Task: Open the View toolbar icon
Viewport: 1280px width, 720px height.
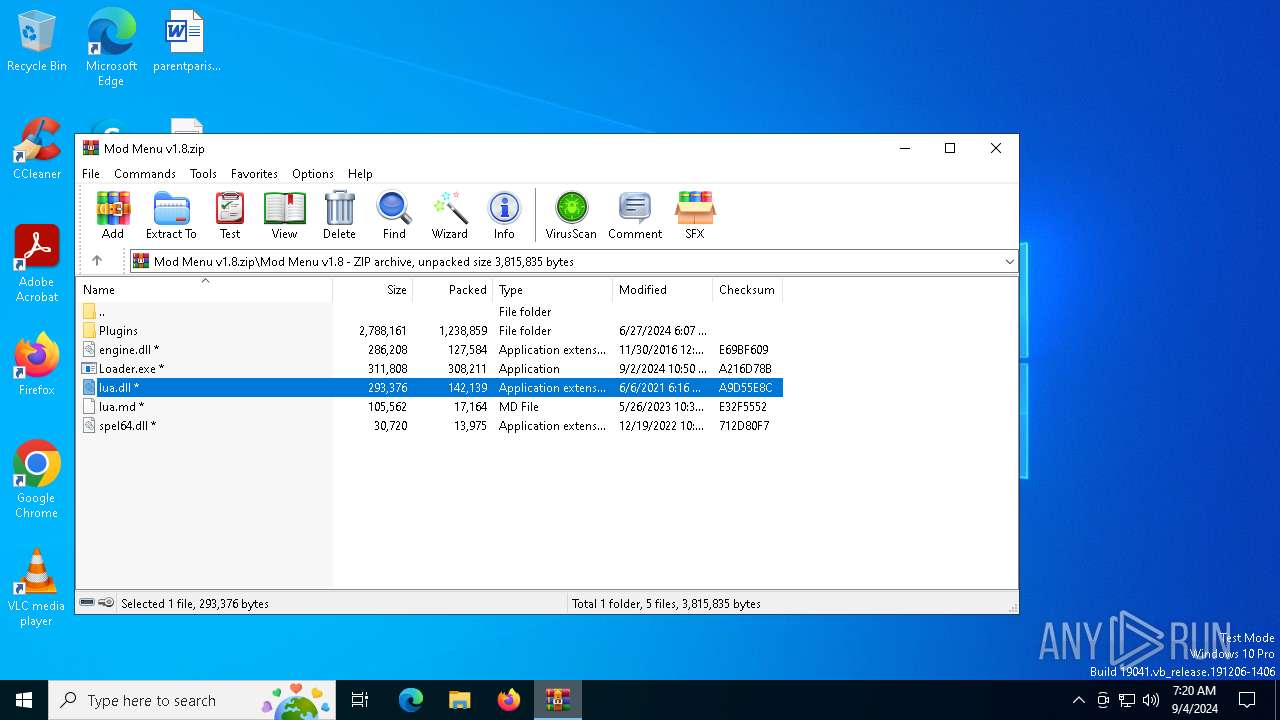Action: point(284,215)
